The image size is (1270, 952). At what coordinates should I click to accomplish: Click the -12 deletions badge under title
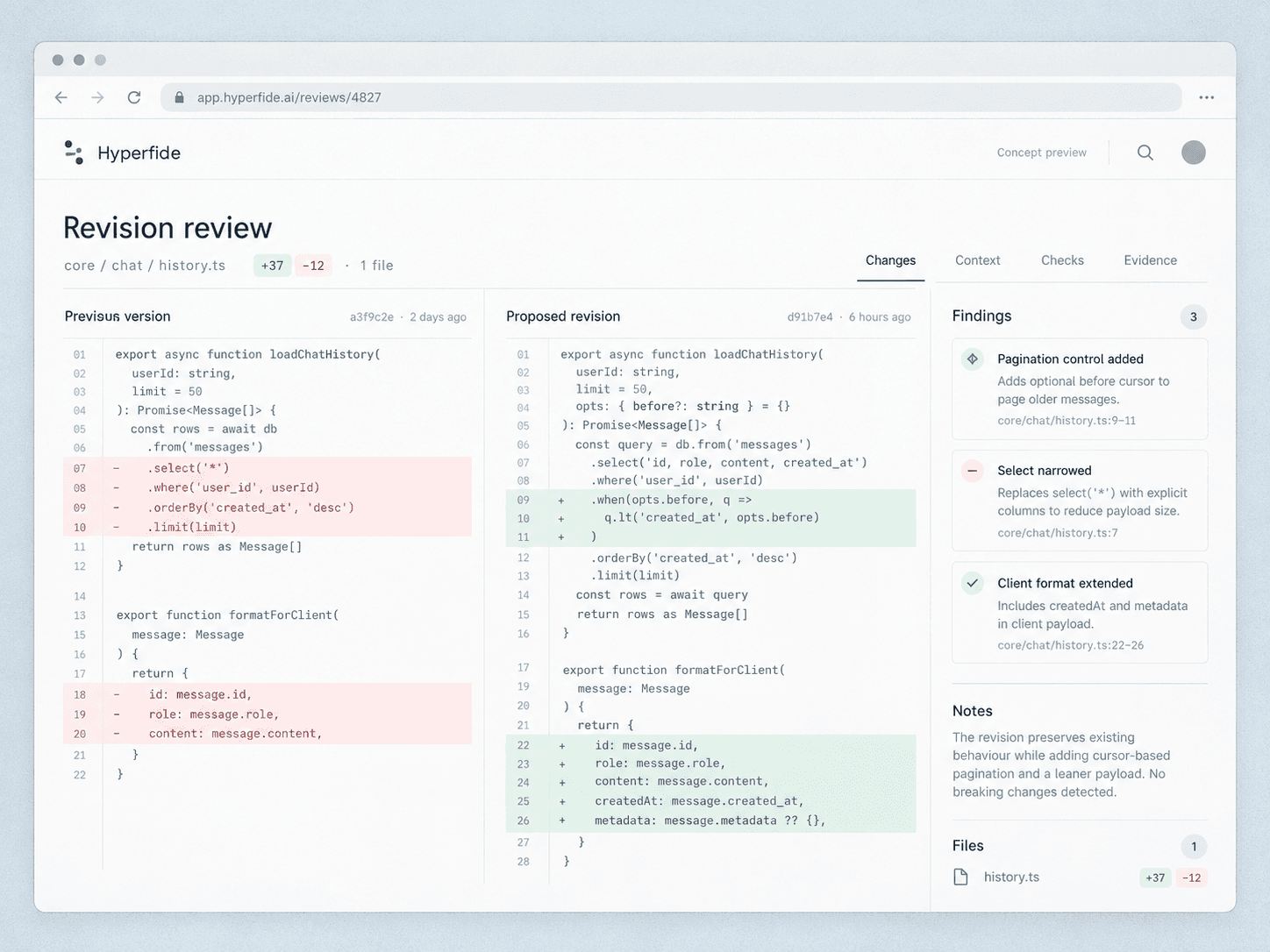pyautogui.click(x=313, y=266)
